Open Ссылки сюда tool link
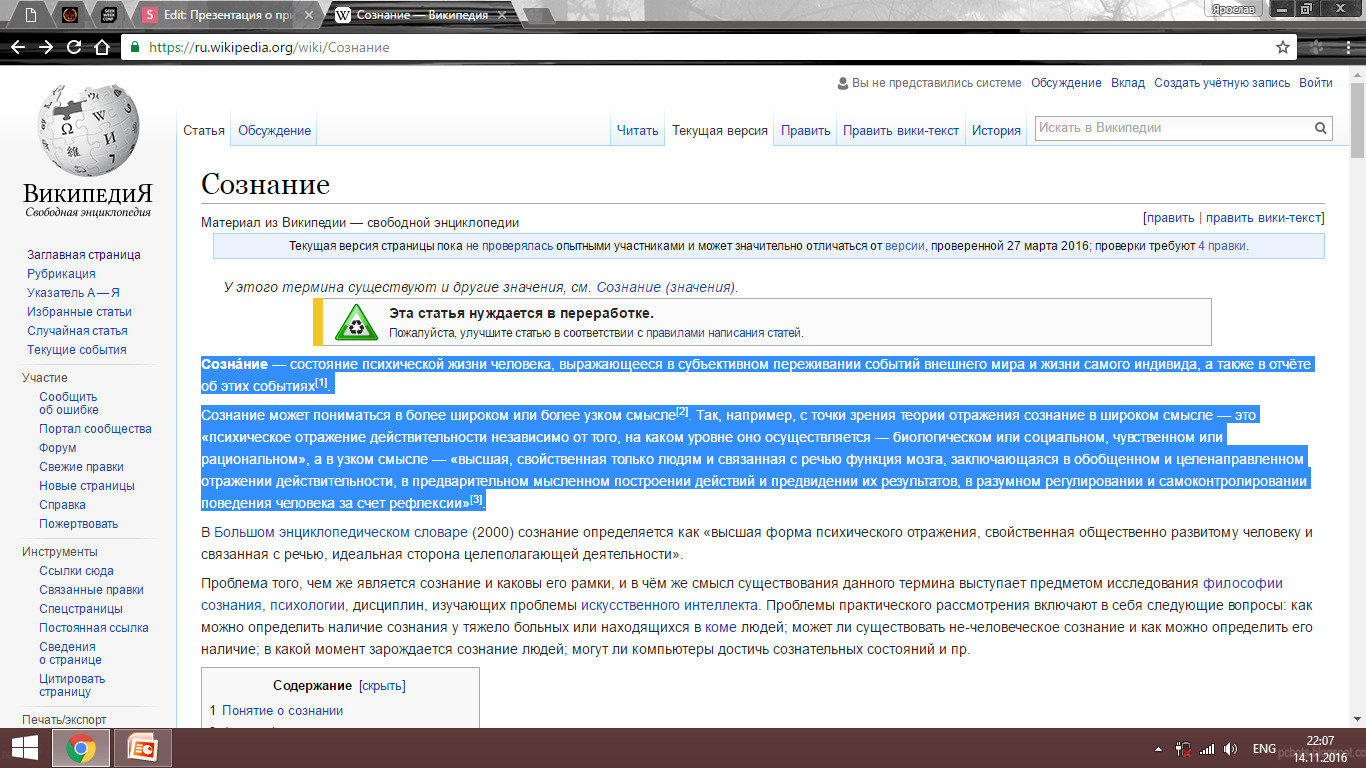The image size is (1366, 768). [x=76, y=571]
